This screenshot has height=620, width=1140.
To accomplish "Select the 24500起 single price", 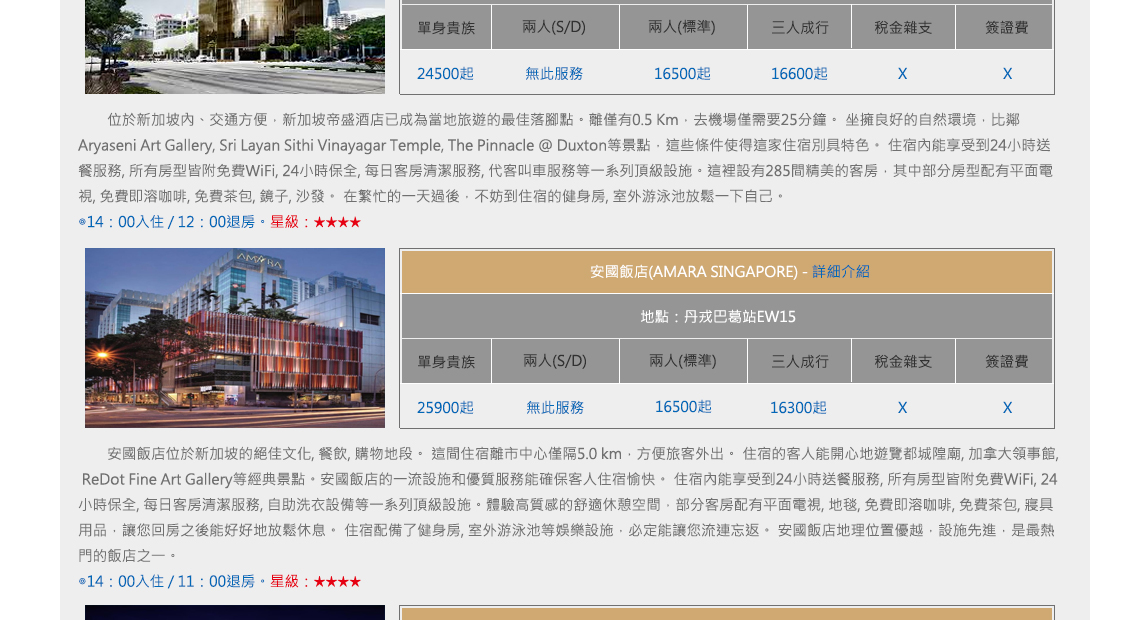I will [445, 73].
